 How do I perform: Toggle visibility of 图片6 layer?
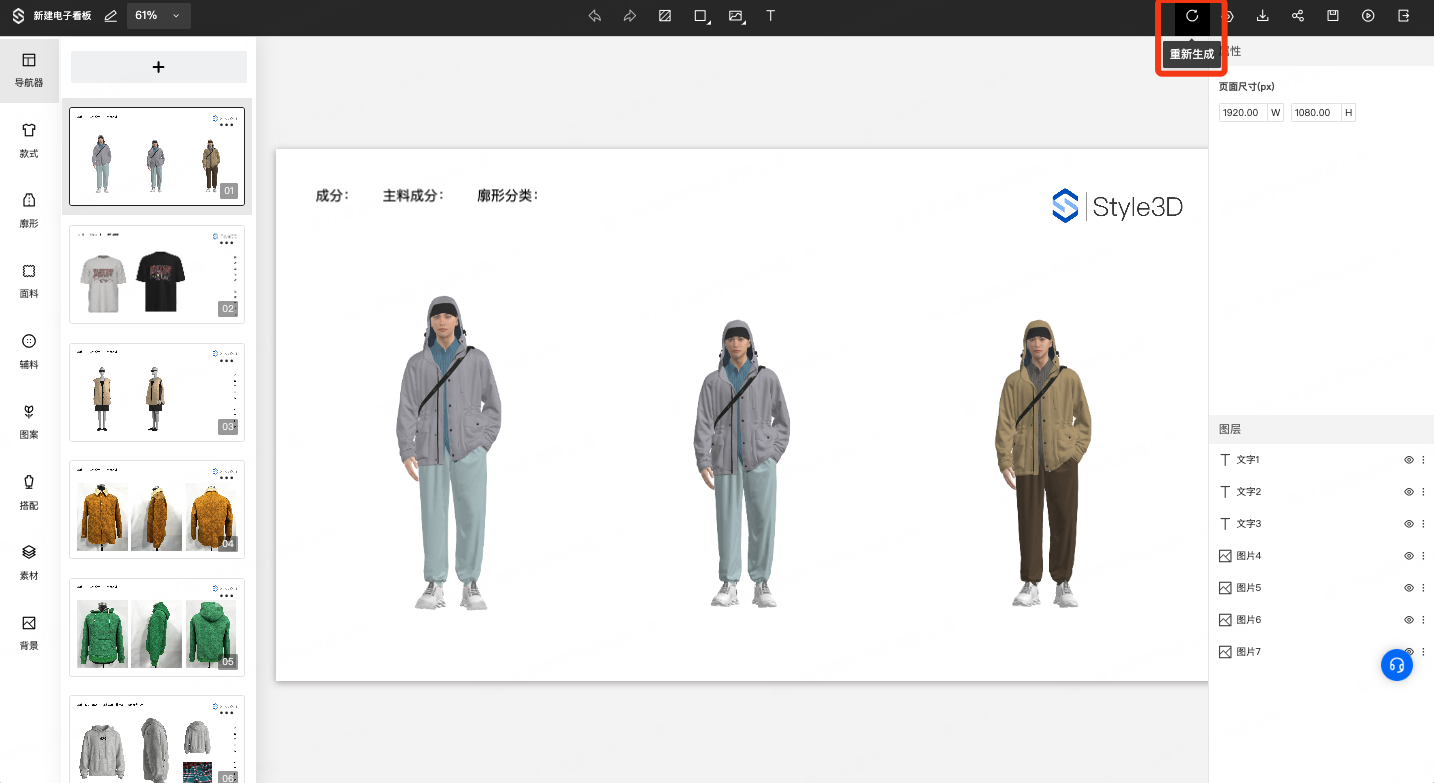click(x=1408, y=620)
